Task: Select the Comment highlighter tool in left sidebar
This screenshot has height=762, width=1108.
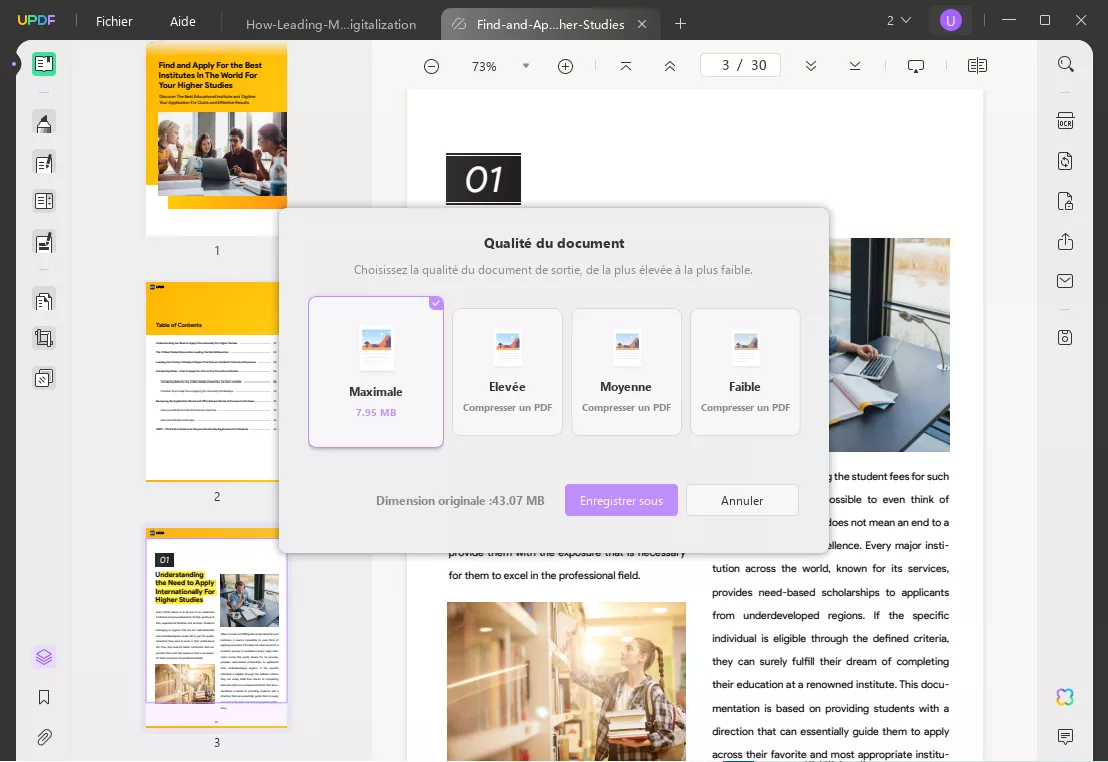Action: tap(44, 124)
